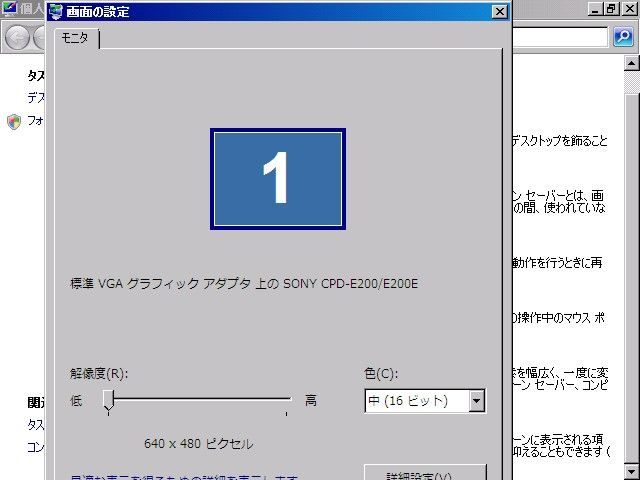
Task: Restore down the background window
Action: 611,8
